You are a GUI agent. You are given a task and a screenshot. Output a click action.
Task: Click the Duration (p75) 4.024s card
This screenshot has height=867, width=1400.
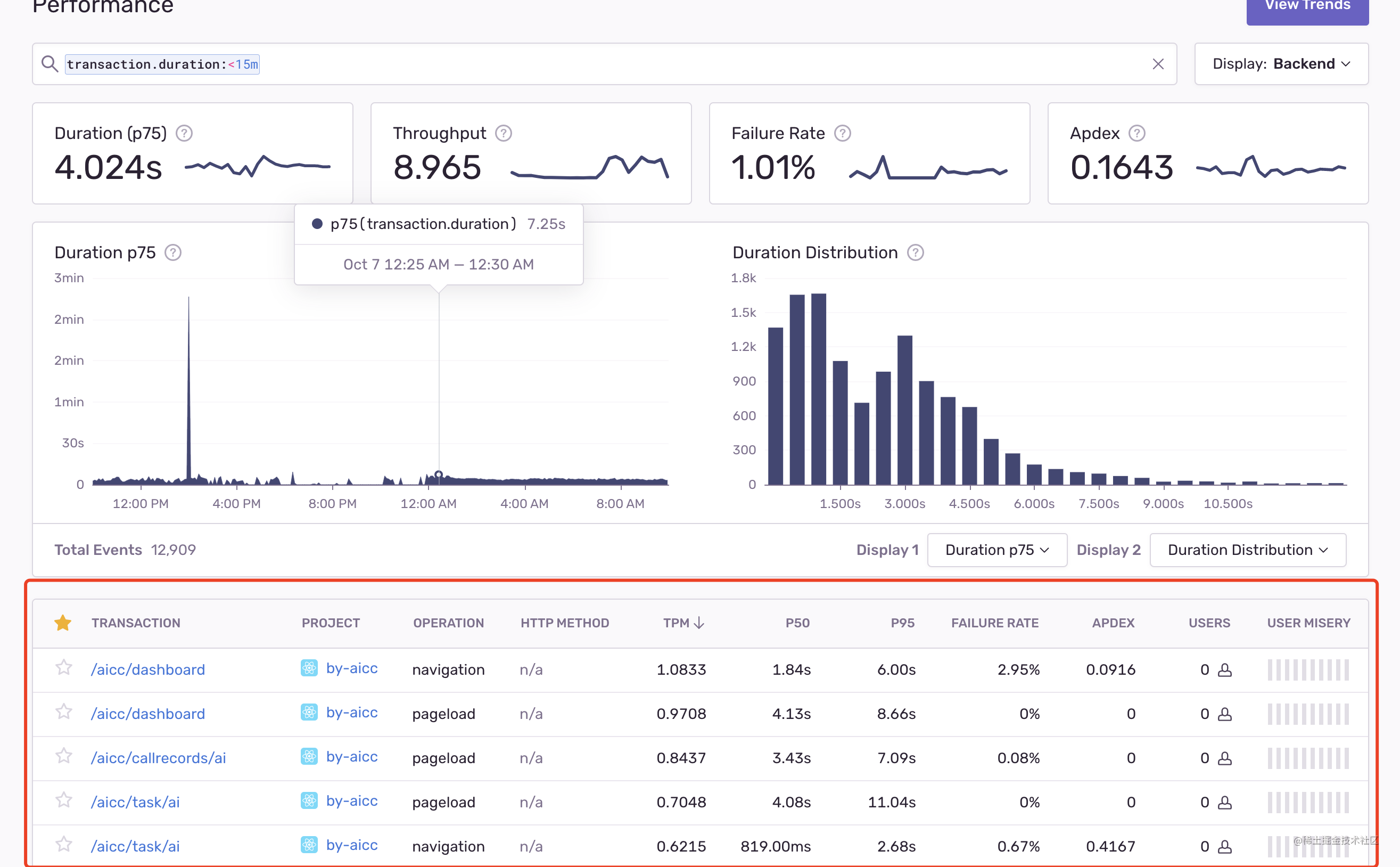tap(193, 153)
